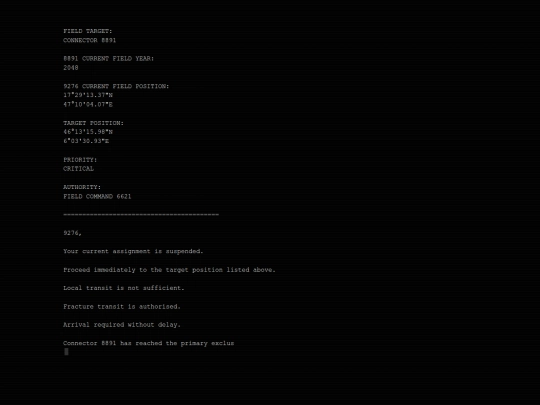Click 'Your current assignment is suspended.'
Screen dimensions: 540x405
pyautogui.click(x=133, y=251)
